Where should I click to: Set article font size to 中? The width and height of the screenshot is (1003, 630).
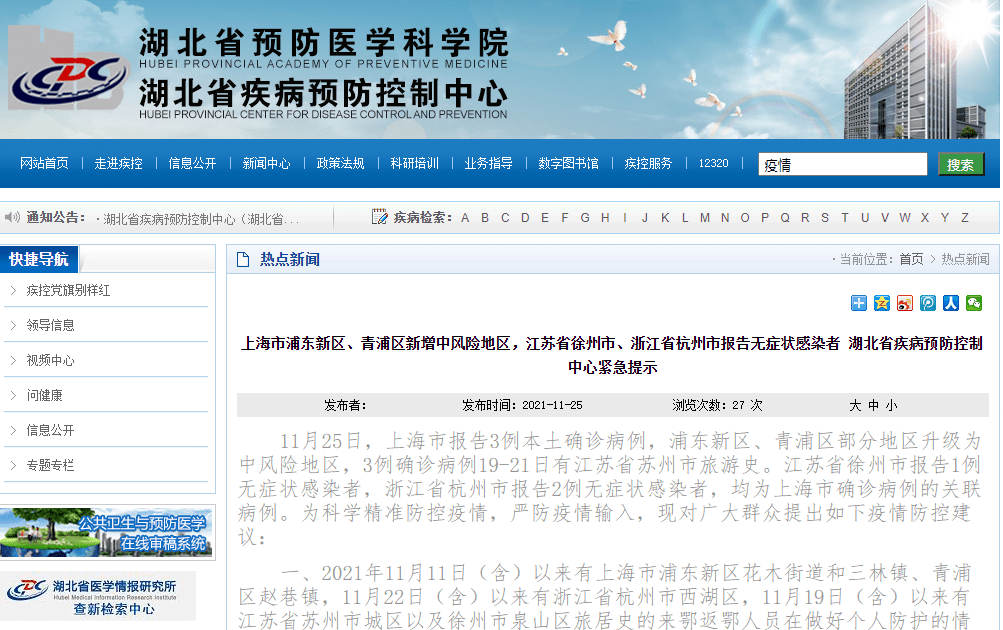(x=874, y=406)
